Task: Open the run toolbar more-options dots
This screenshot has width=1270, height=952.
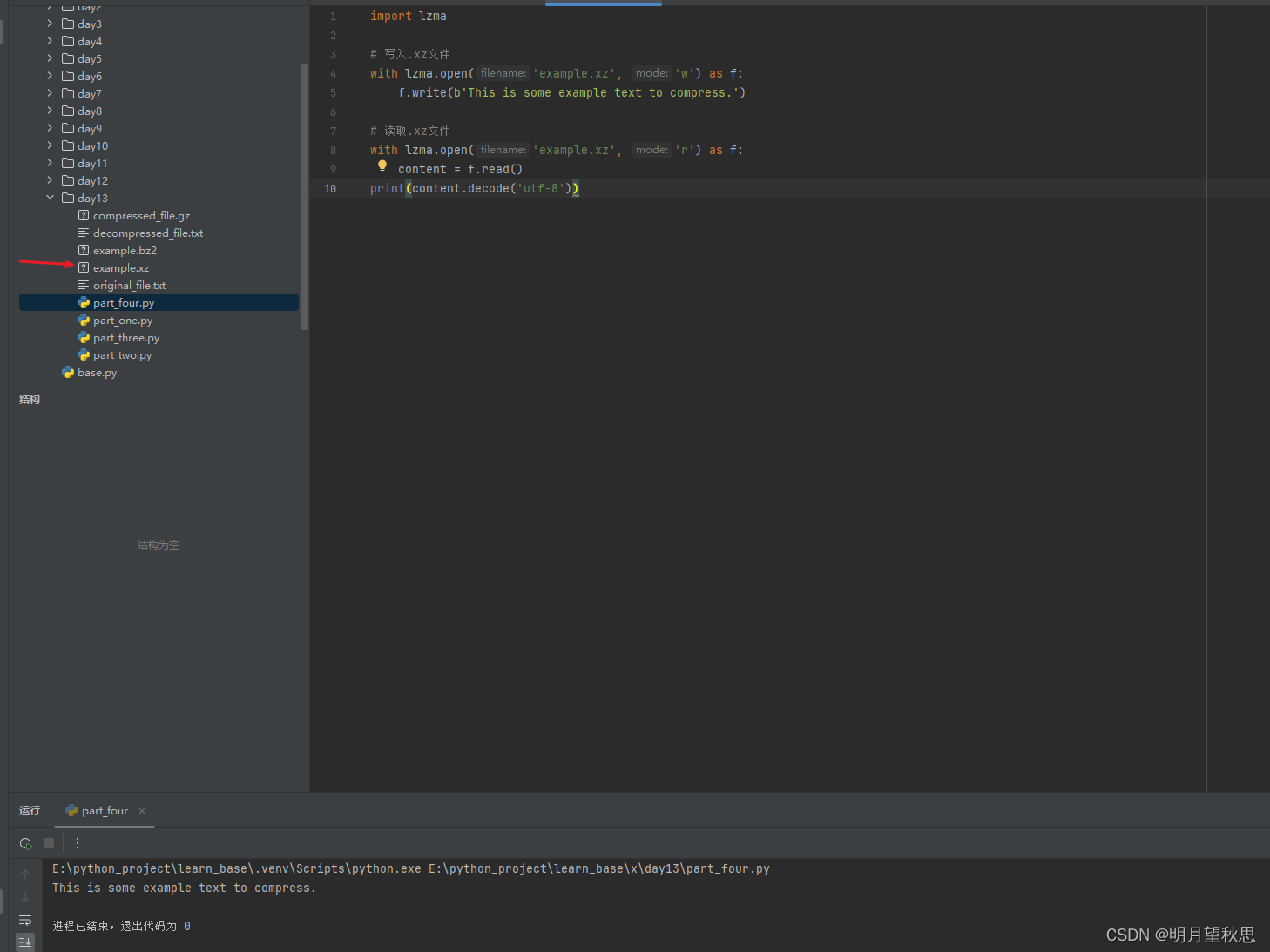Action: tap(78, 843)
